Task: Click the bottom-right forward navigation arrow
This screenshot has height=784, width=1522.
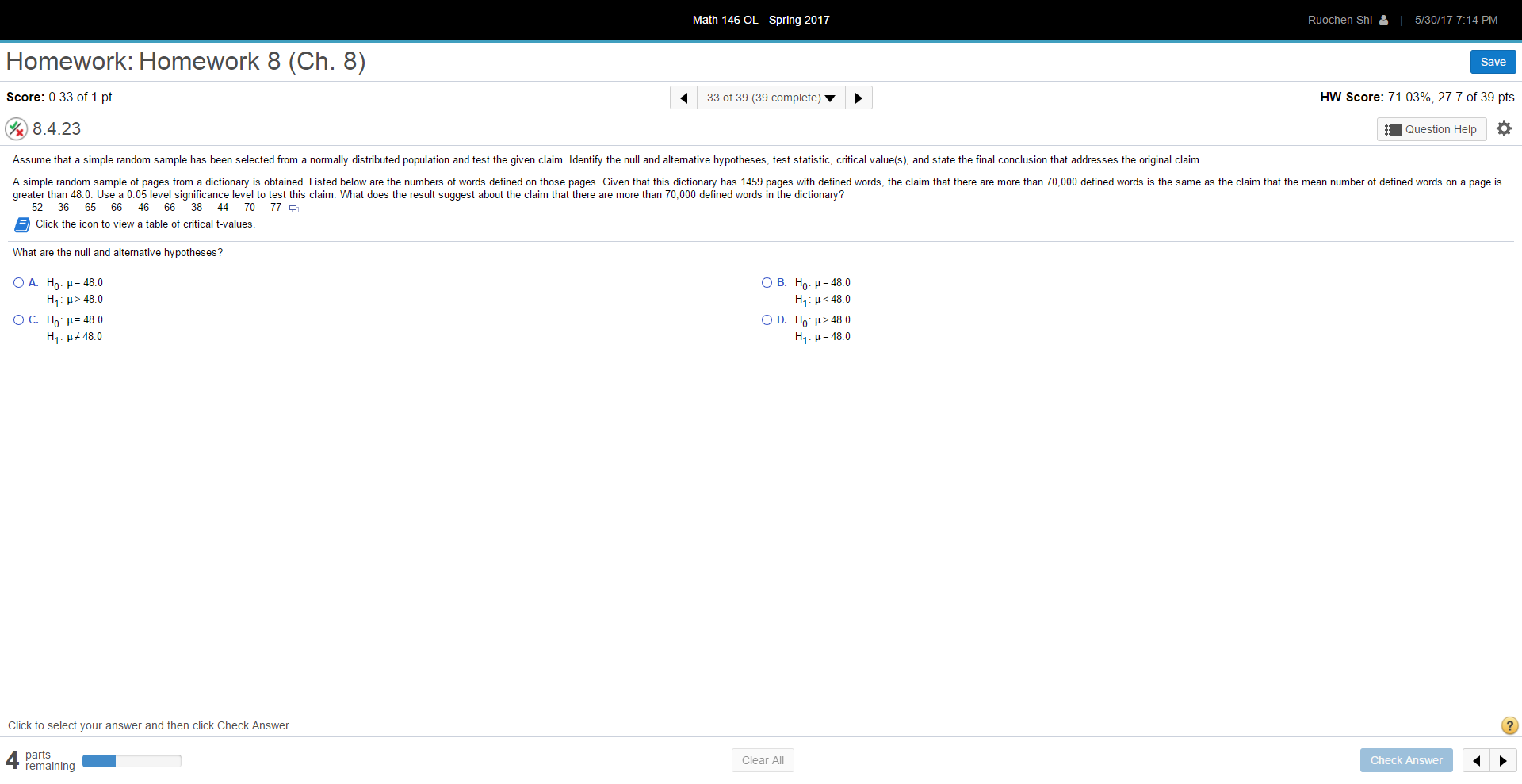Action: tap(1504, 760)
